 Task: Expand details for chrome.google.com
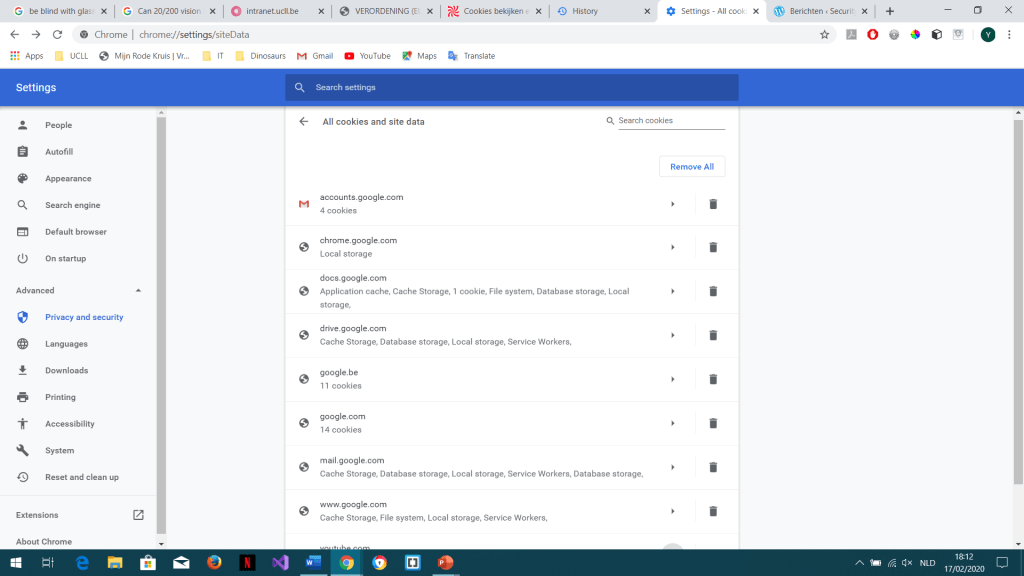tap(672, 247)
